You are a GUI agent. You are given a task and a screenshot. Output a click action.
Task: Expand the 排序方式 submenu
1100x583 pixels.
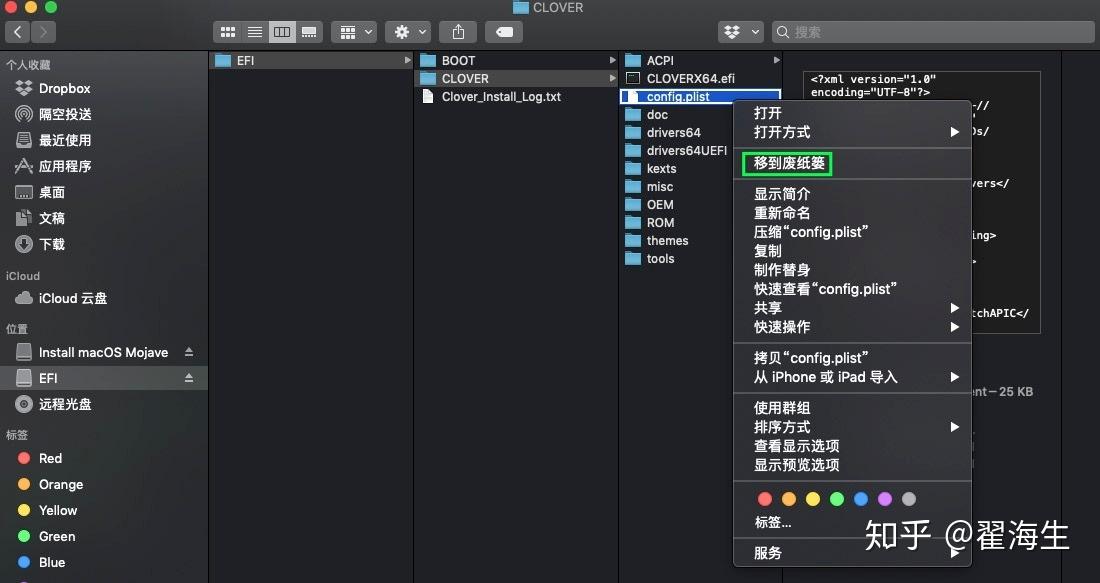tap(852, 427)
